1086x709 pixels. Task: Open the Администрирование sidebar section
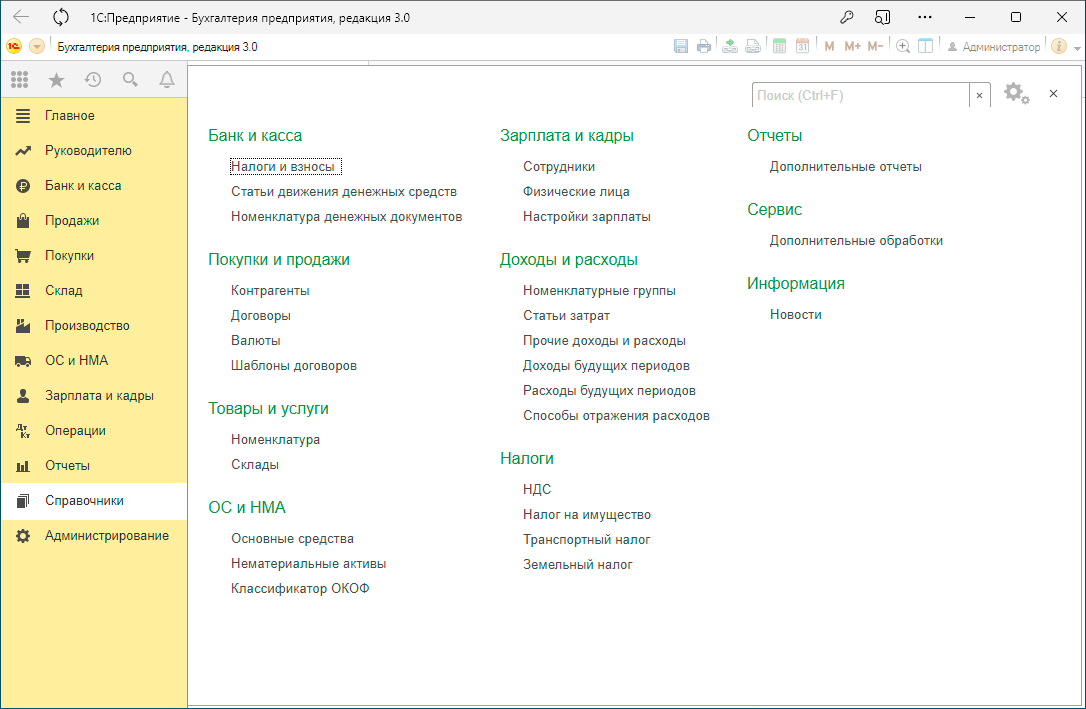point(106,536)
